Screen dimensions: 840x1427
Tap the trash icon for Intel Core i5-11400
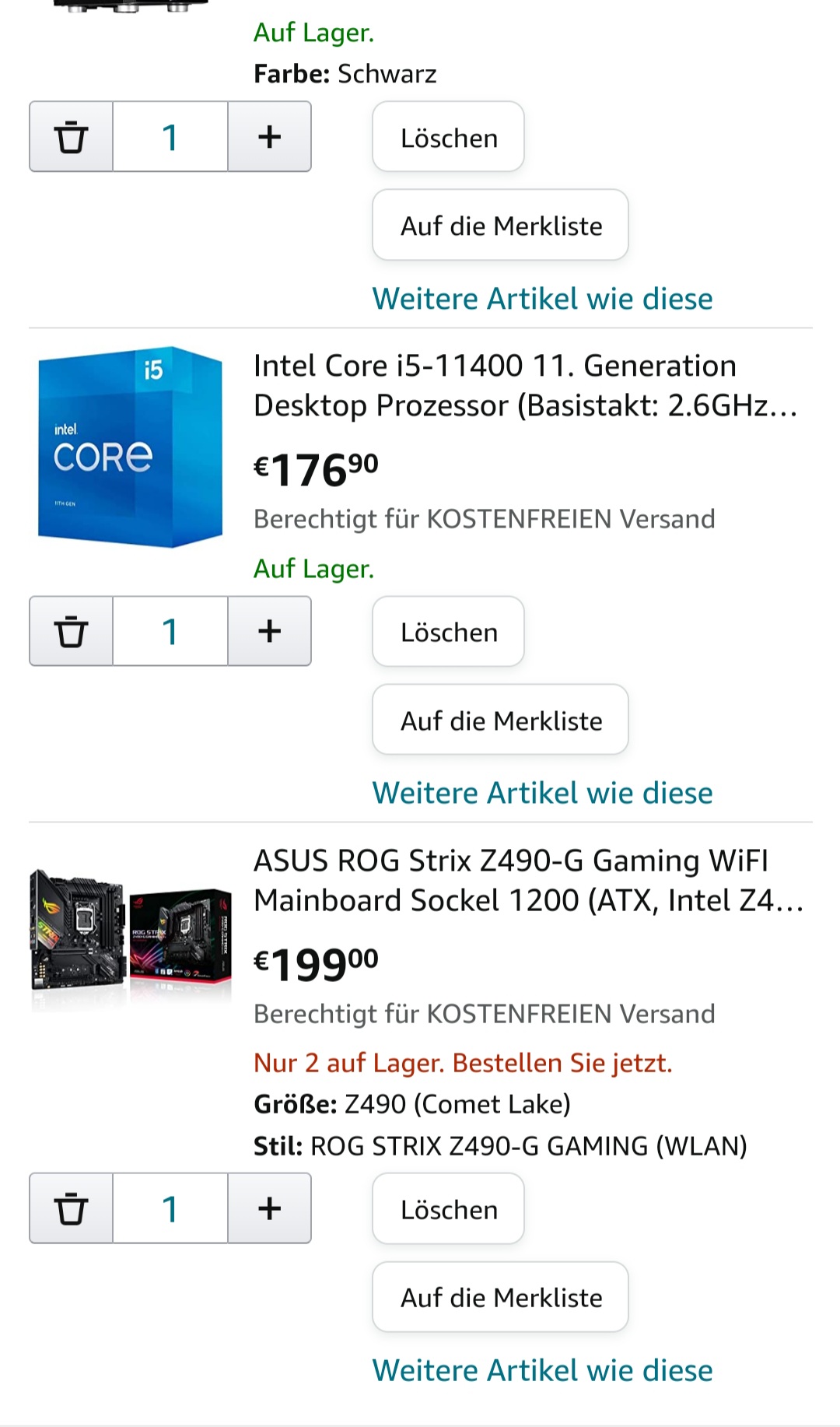pyautogui.click(x=72, y=631)
